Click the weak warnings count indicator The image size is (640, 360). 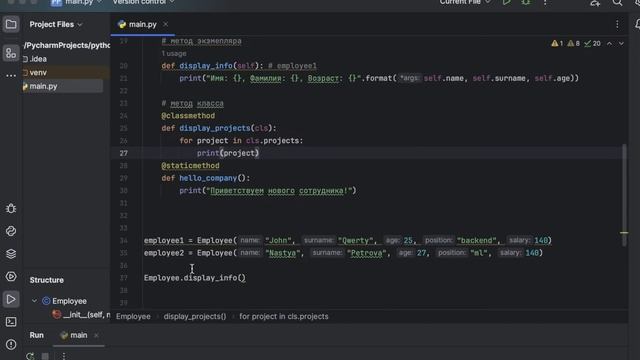573,43
